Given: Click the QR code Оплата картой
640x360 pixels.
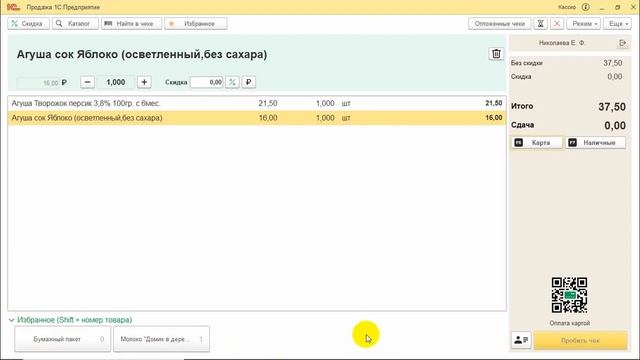Looking at the screenshot, I should [569, 295].
